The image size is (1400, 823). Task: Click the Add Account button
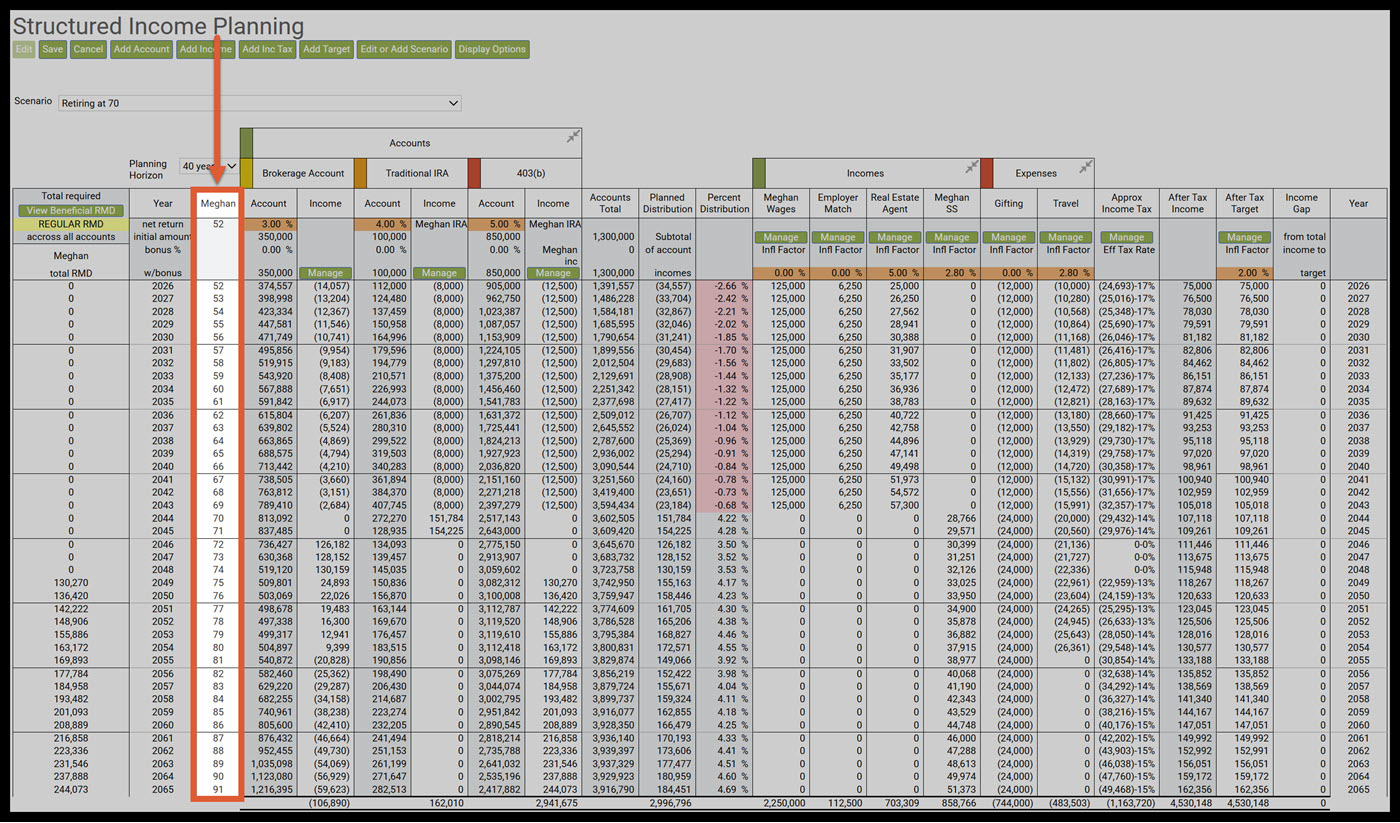click(142, 49)
